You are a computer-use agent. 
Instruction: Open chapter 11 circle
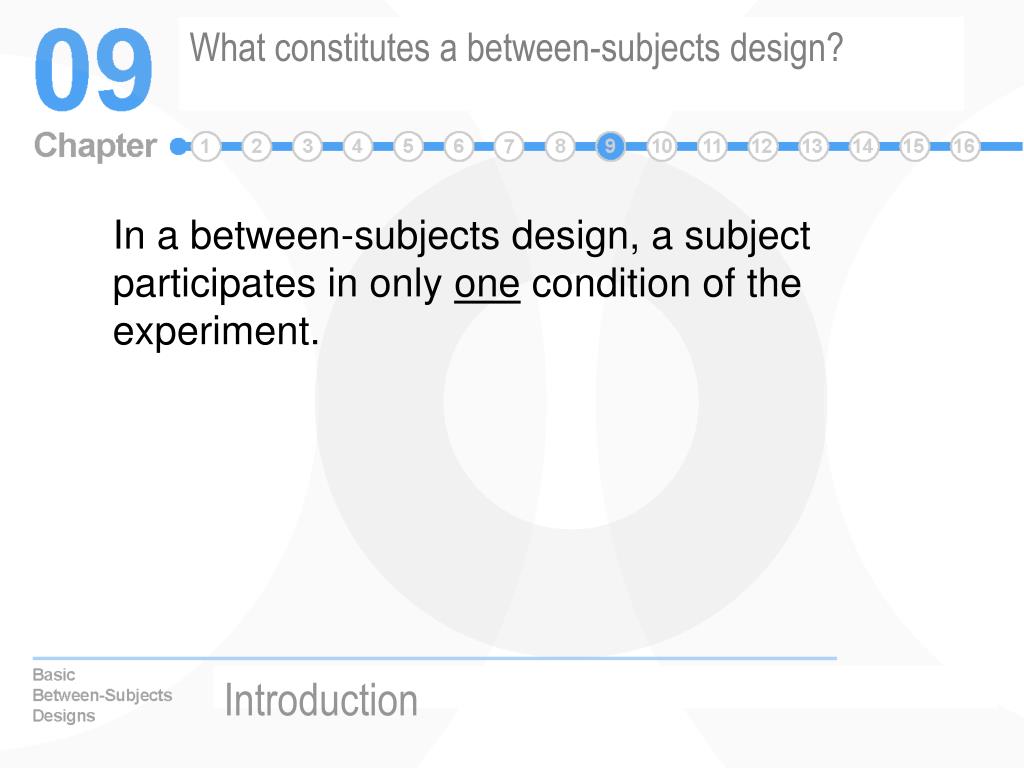712,146
